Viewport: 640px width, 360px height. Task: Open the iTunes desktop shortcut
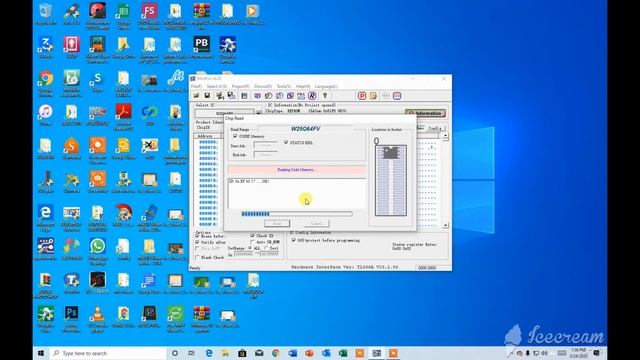(45, 111)
